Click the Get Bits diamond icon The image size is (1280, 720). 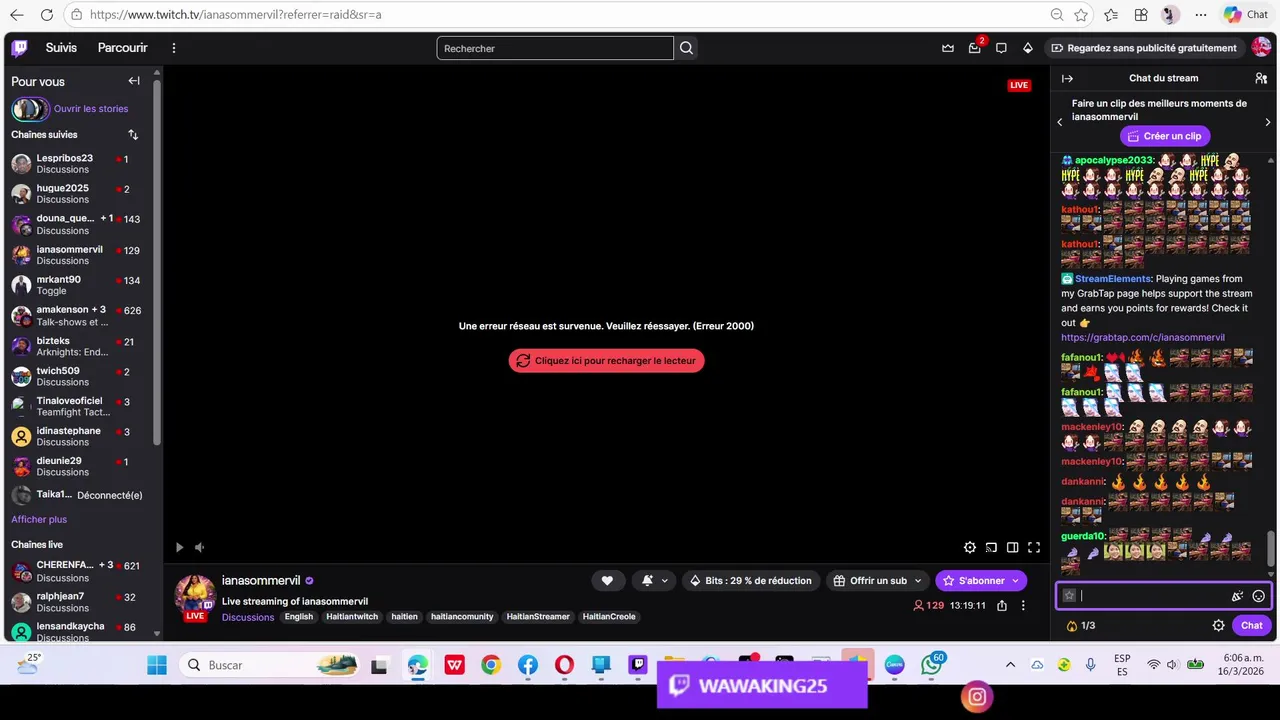pyautogui.click(x=1027, y=48)
